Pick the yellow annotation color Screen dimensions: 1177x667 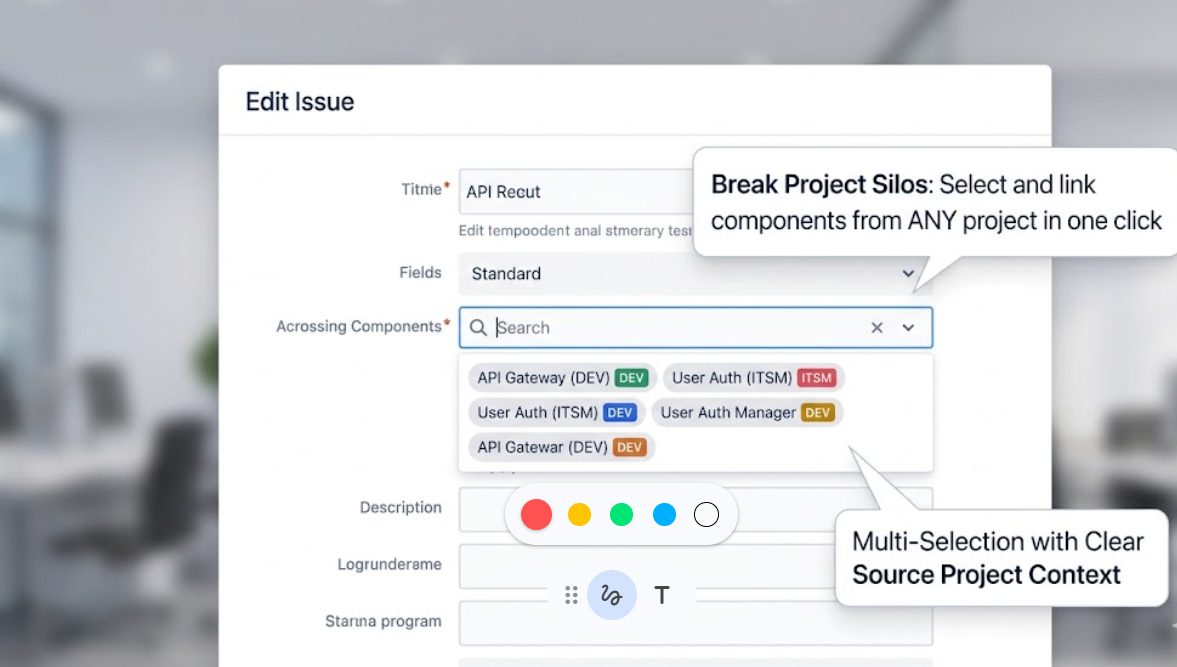pyautogui.click(x=580, y=514)
